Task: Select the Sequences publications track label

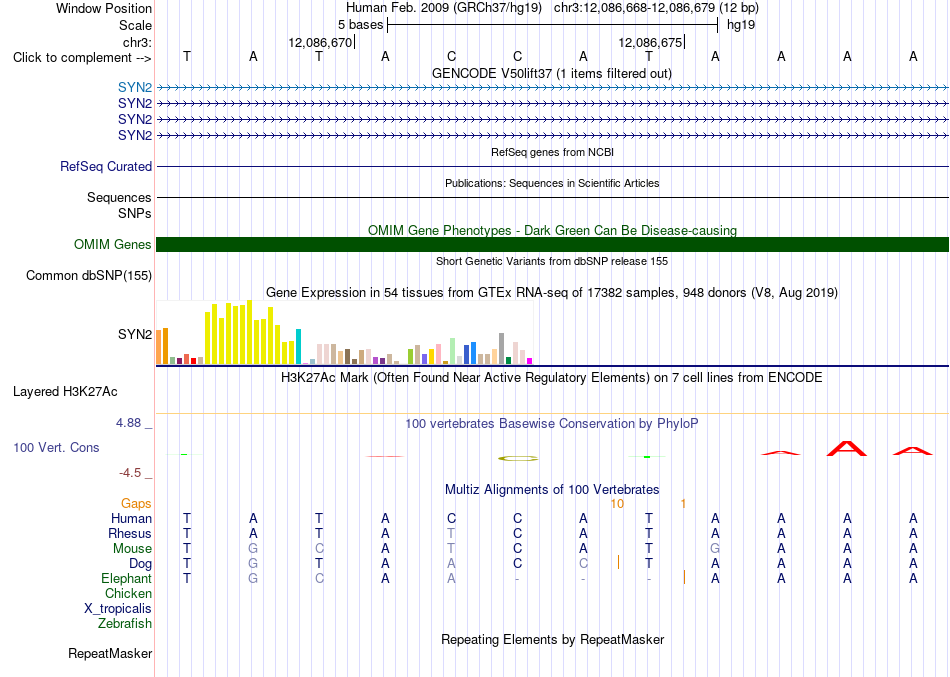Action: coord(119,197)
